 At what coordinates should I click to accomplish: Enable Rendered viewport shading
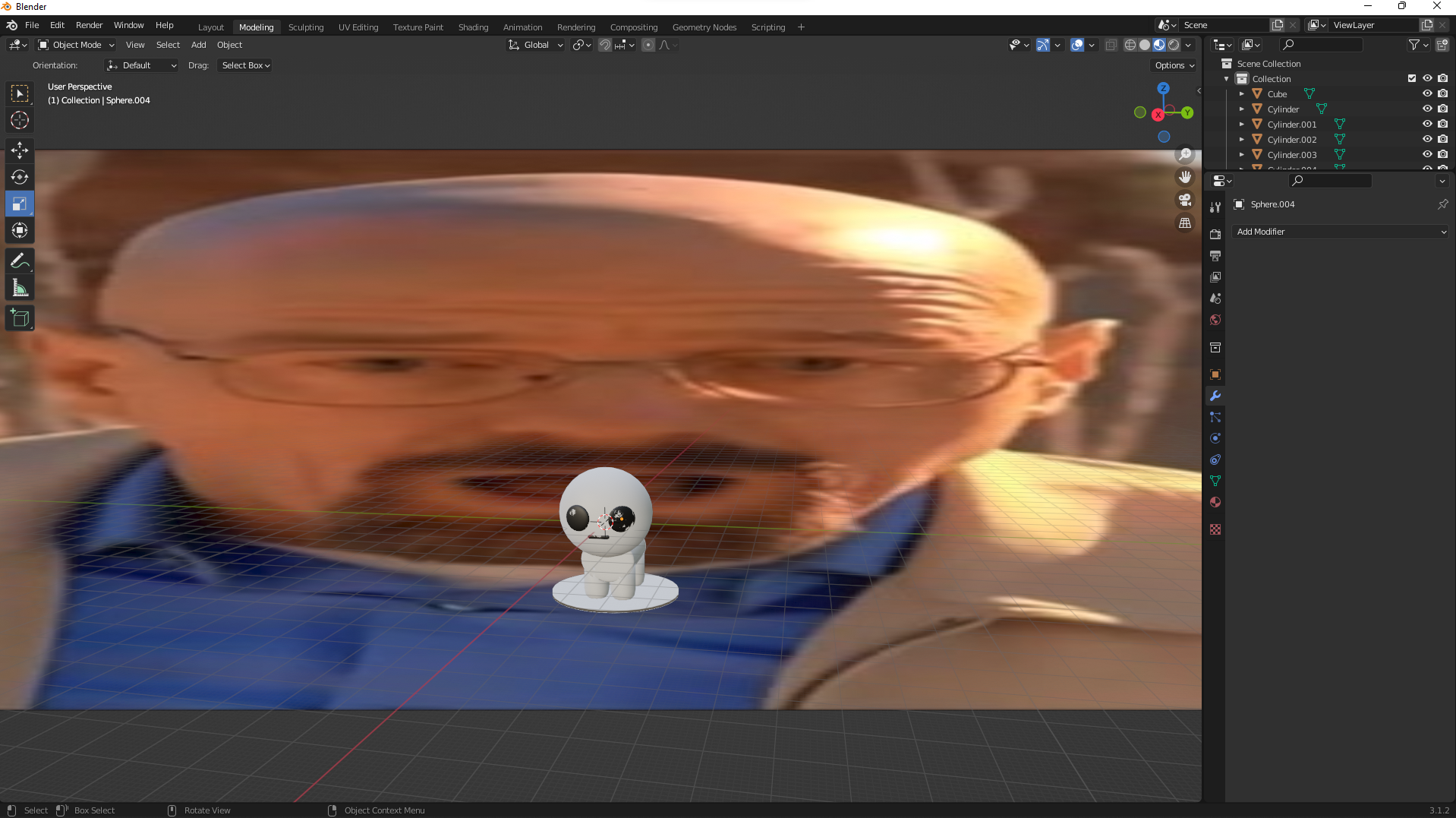[1174, 45]
